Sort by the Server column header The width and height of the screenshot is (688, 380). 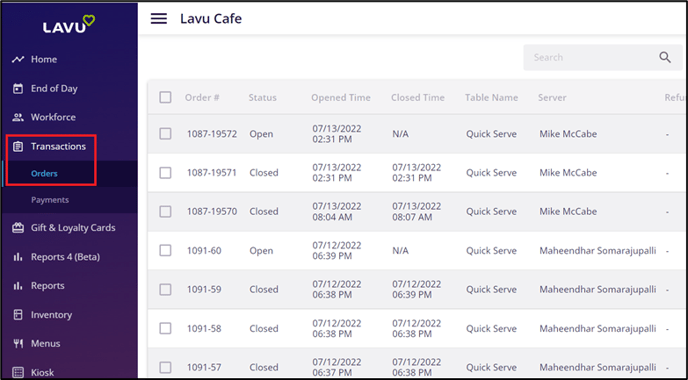(x=552, y=97)
